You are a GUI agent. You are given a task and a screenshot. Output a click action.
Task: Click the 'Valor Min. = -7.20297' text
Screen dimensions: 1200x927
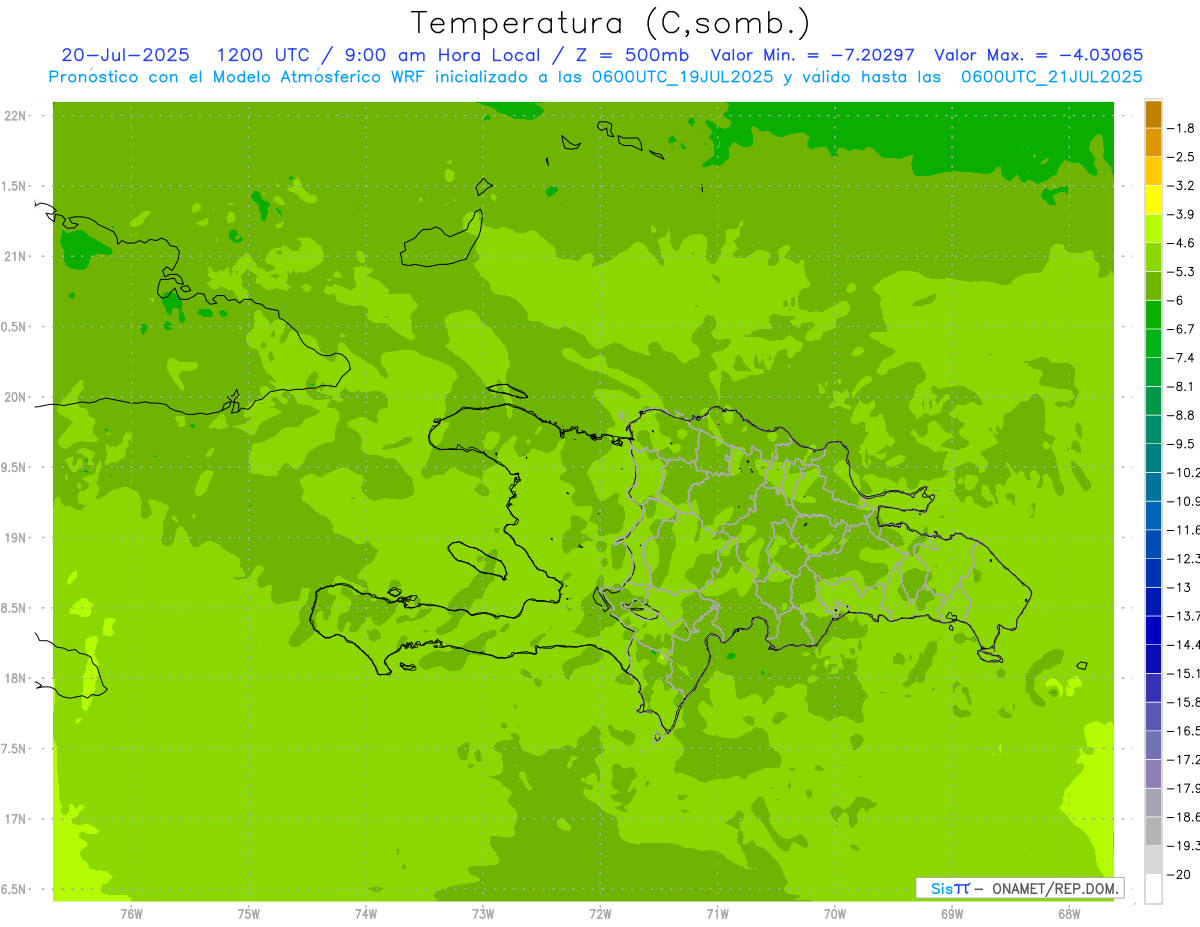tap(812, 55)
